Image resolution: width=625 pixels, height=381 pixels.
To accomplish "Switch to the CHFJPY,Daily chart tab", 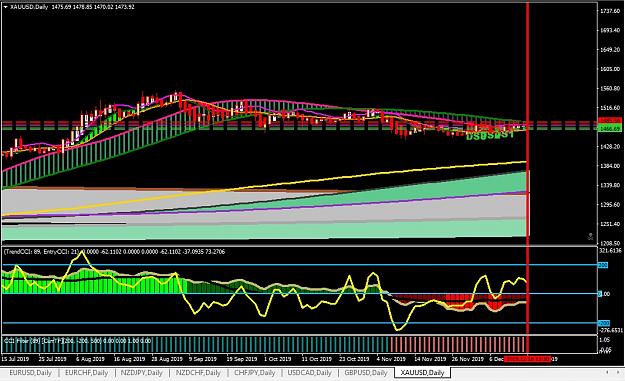I will 254,373.
